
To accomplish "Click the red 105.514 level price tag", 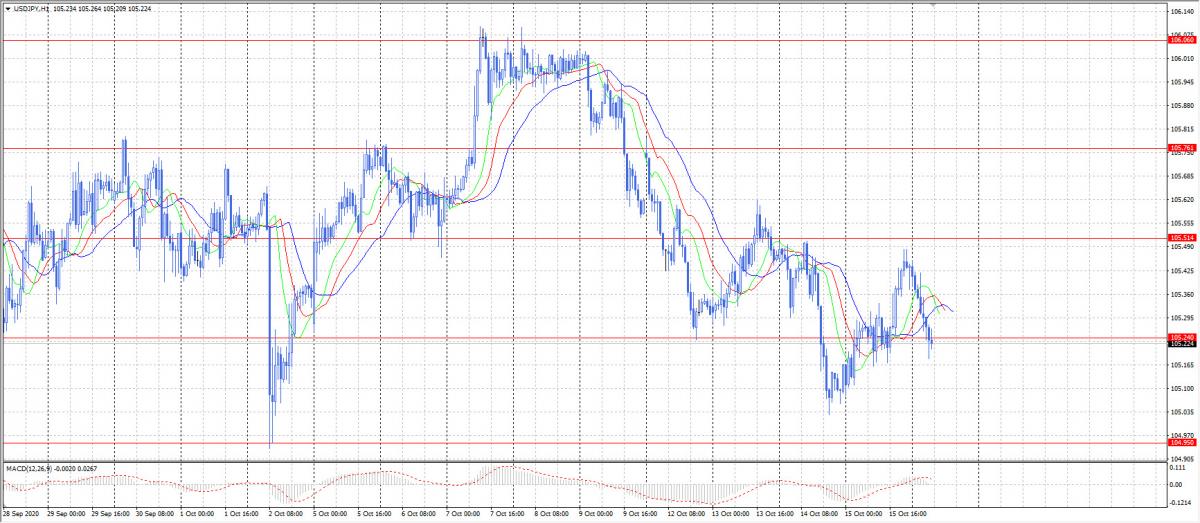I will (x=1181, y=238).
